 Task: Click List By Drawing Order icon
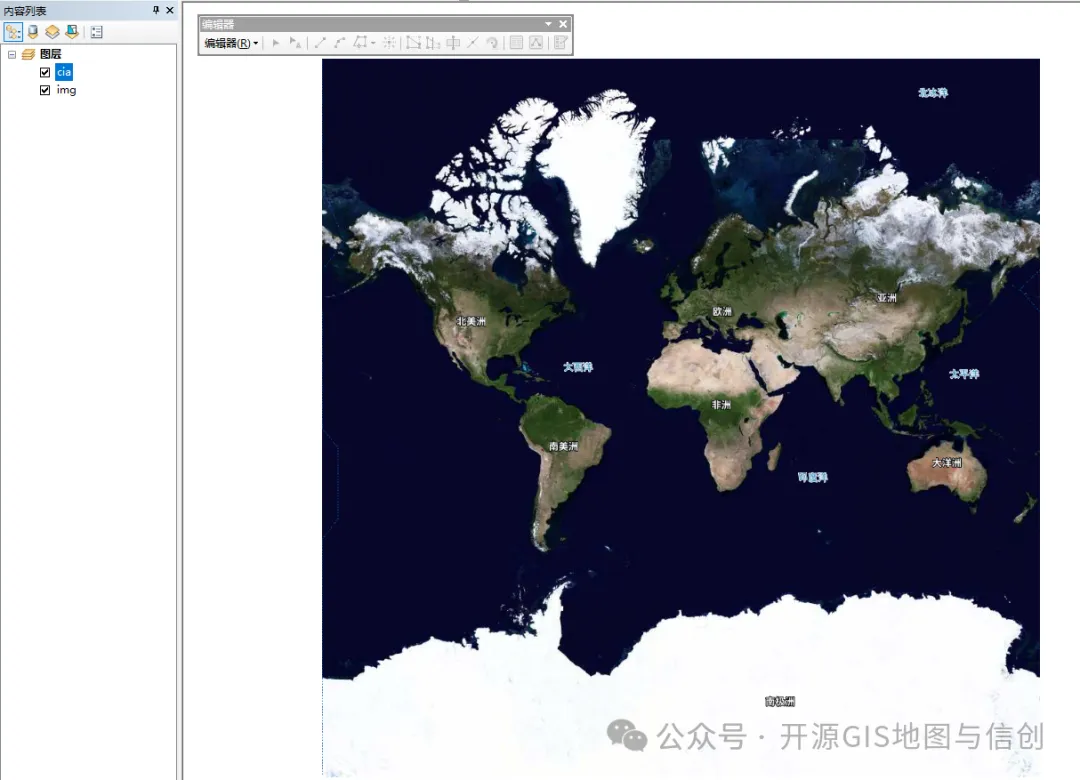click(13, 32)
